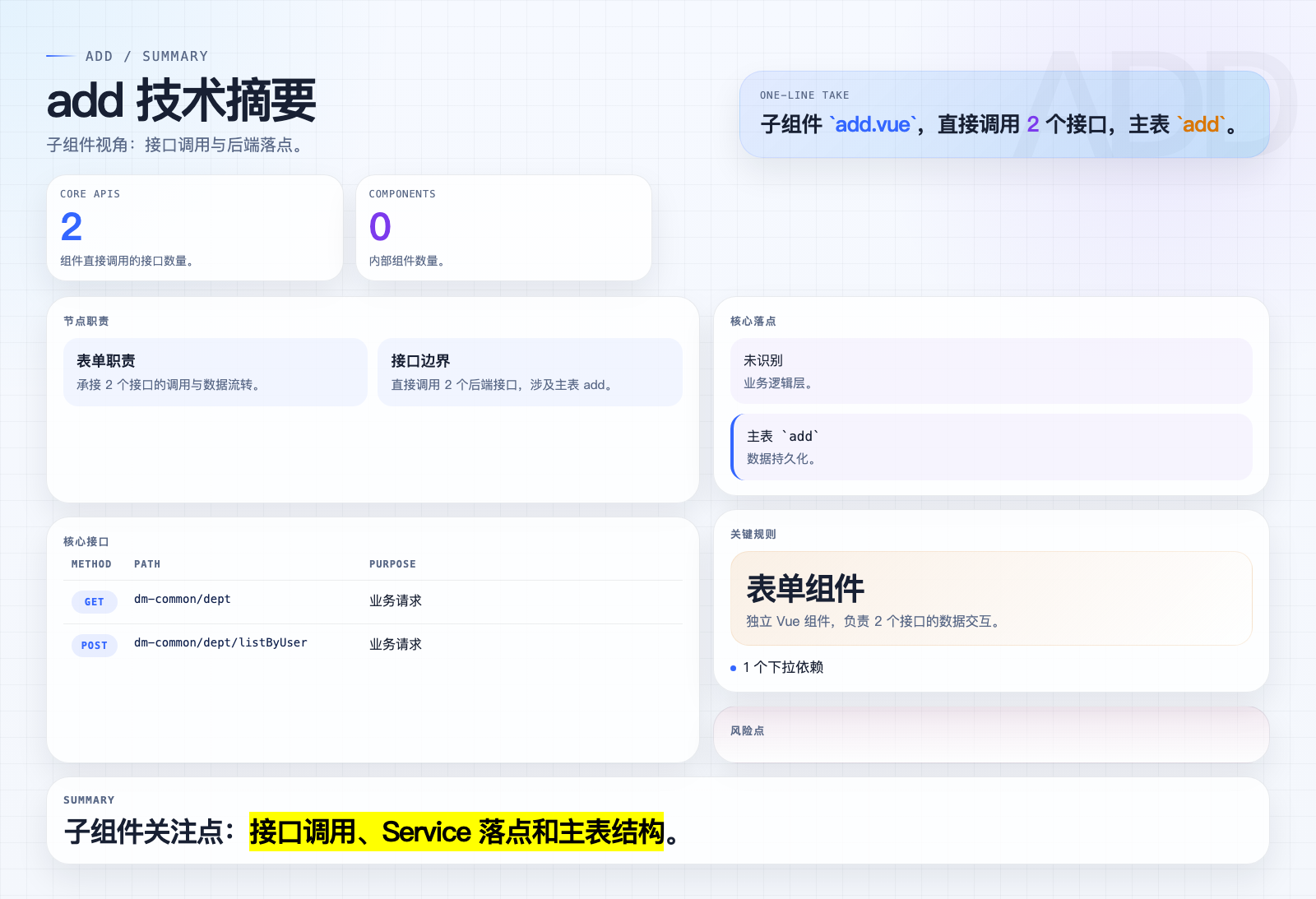The width and height of the screenshot is (1316, 899).
Task: Click the '主表 `add`' item
Action: [784, 436]
